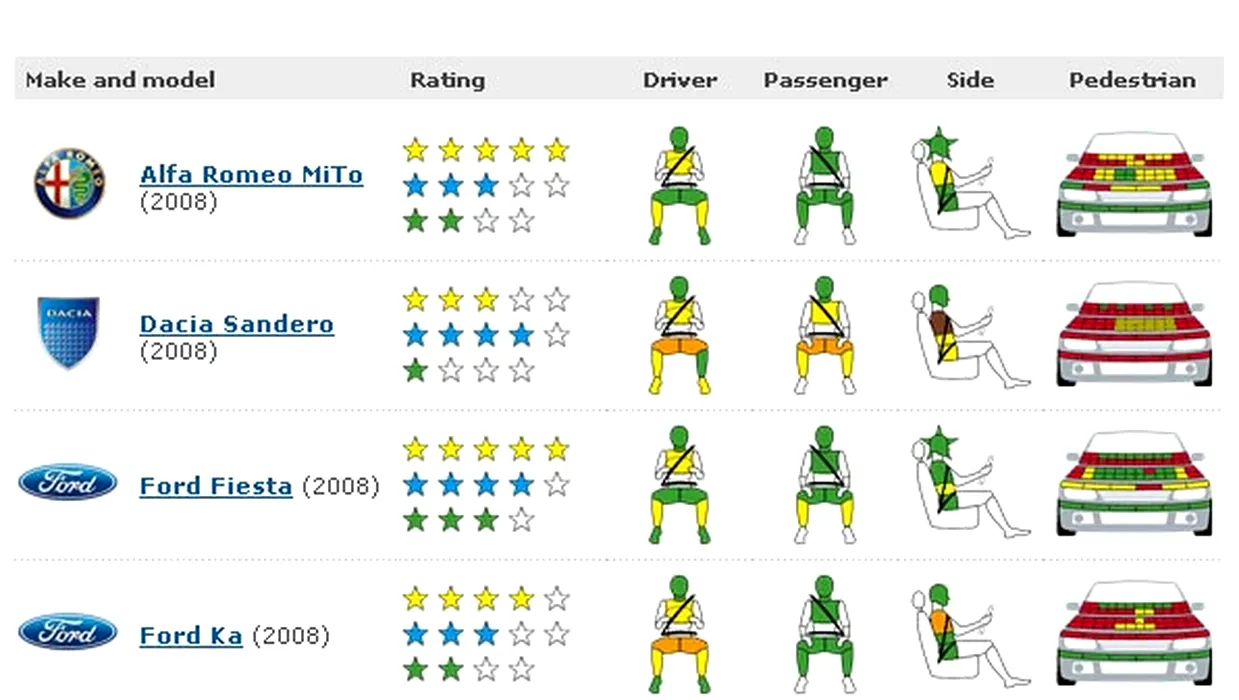Click Dacia Sandero side impact icon

(x=969, y=335)
